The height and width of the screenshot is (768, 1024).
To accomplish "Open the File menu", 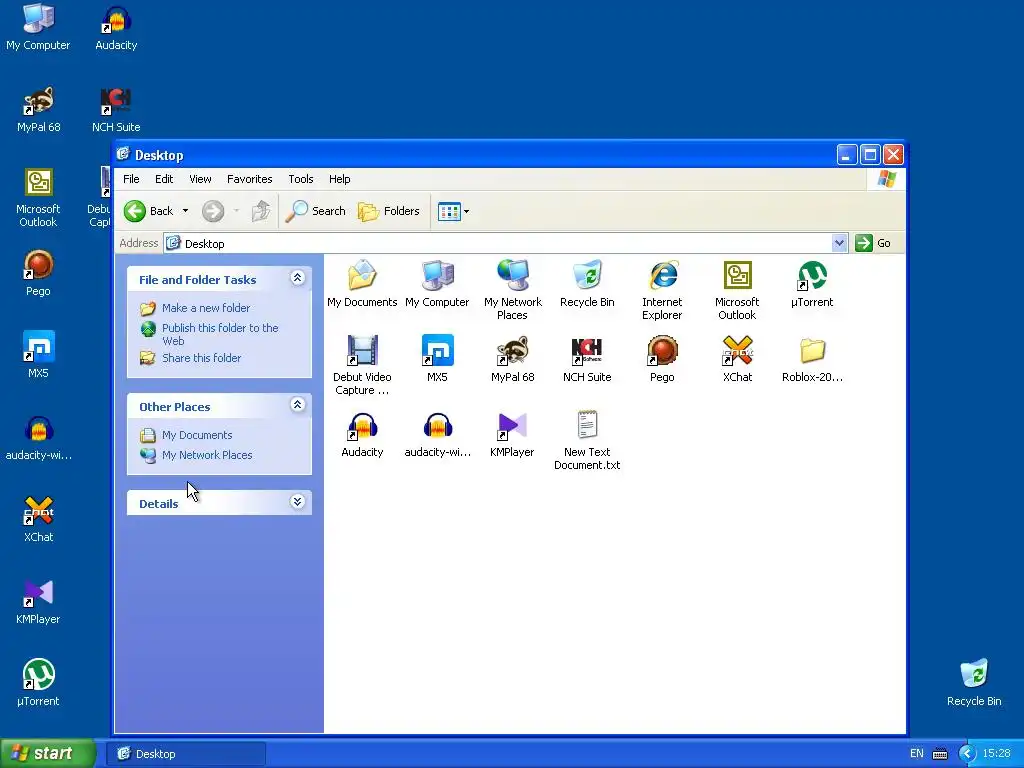I will (131, 179).
